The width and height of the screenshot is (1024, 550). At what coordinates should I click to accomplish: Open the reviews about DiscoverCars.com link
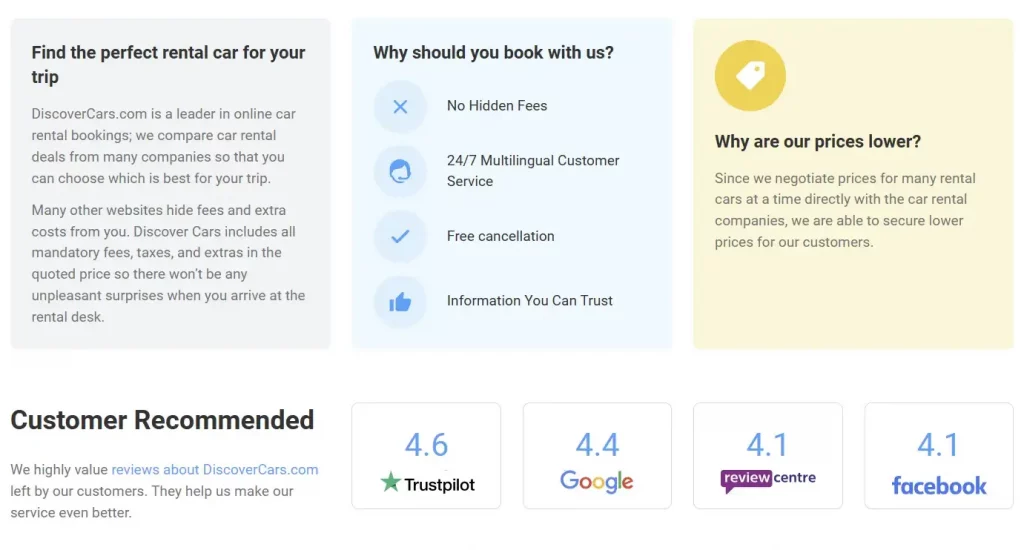pos(215,469)
